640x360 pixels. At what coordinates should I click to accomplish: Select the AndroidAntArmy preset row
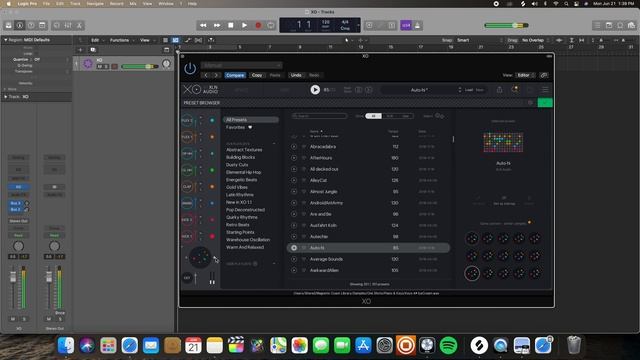369,203
